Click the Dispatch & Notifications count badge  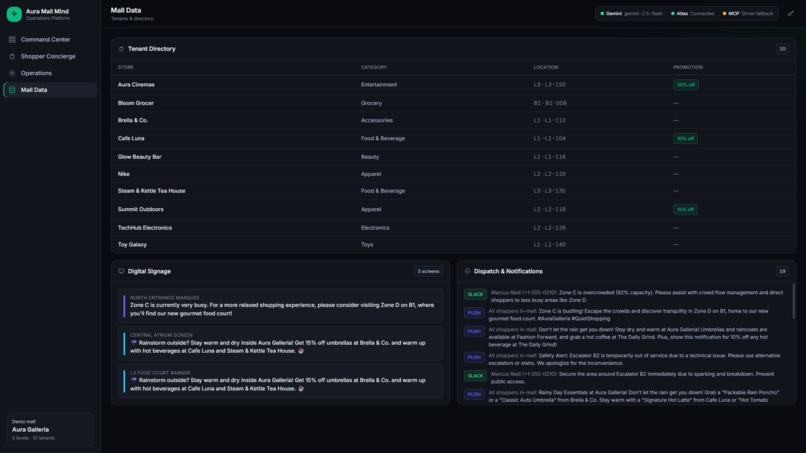tap(782, 271)
